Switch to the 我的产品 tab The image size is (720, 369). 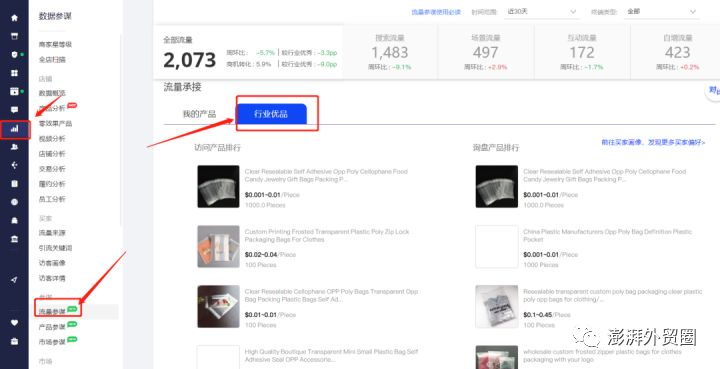[x=199, y=114]
